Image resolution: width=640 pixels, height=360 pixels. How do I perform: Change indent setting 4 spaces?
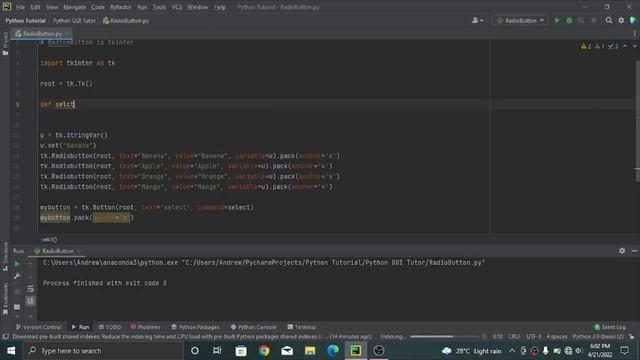557,337
